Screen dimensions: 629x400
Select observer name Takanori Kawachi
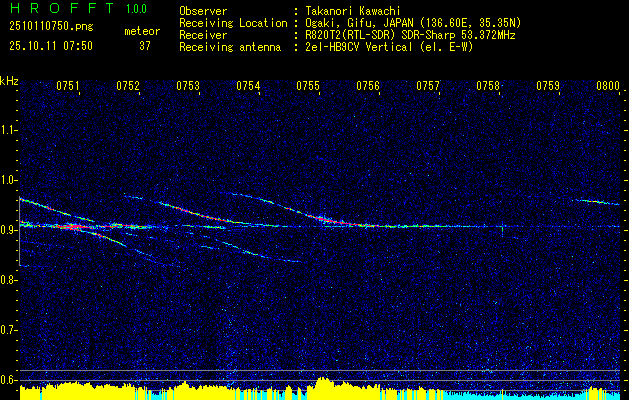351,11
